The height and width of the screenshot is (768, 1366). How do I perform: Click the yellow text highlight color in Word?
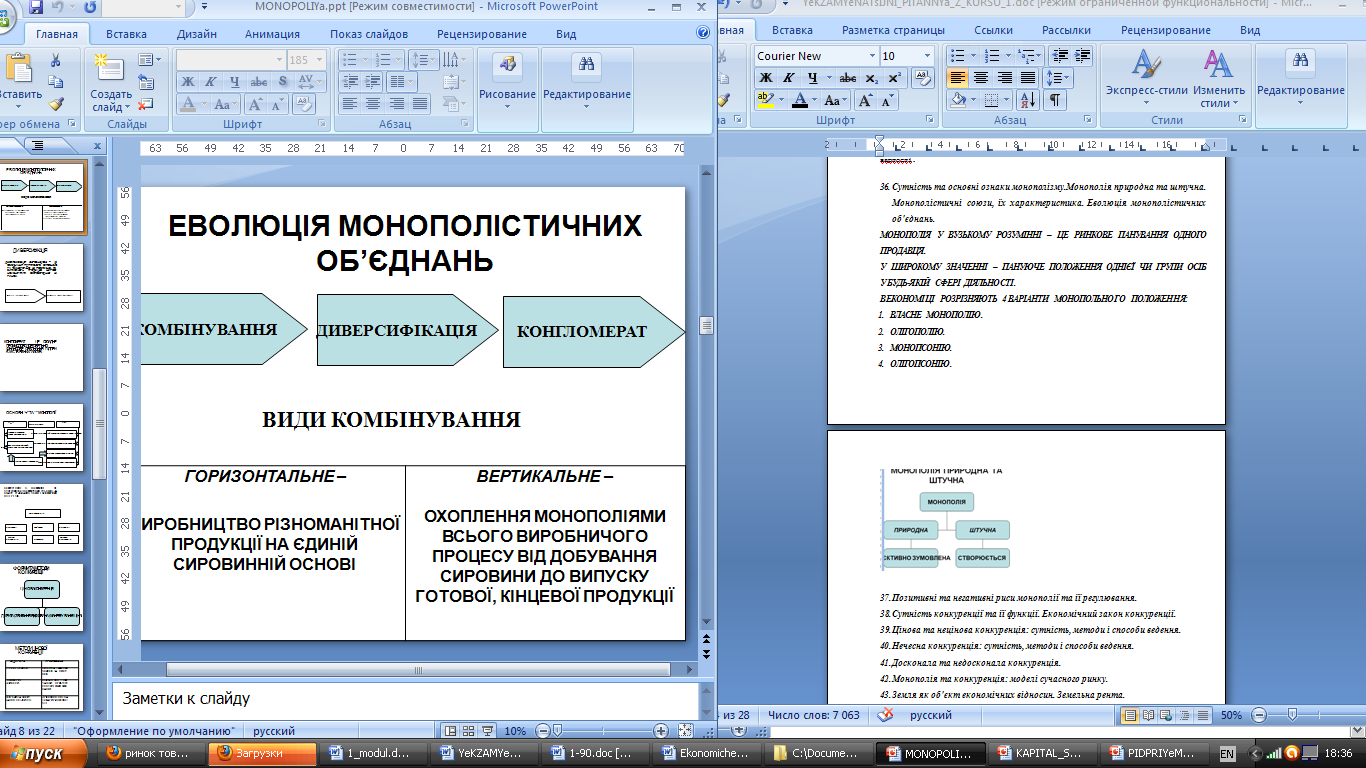click(765, 100)
